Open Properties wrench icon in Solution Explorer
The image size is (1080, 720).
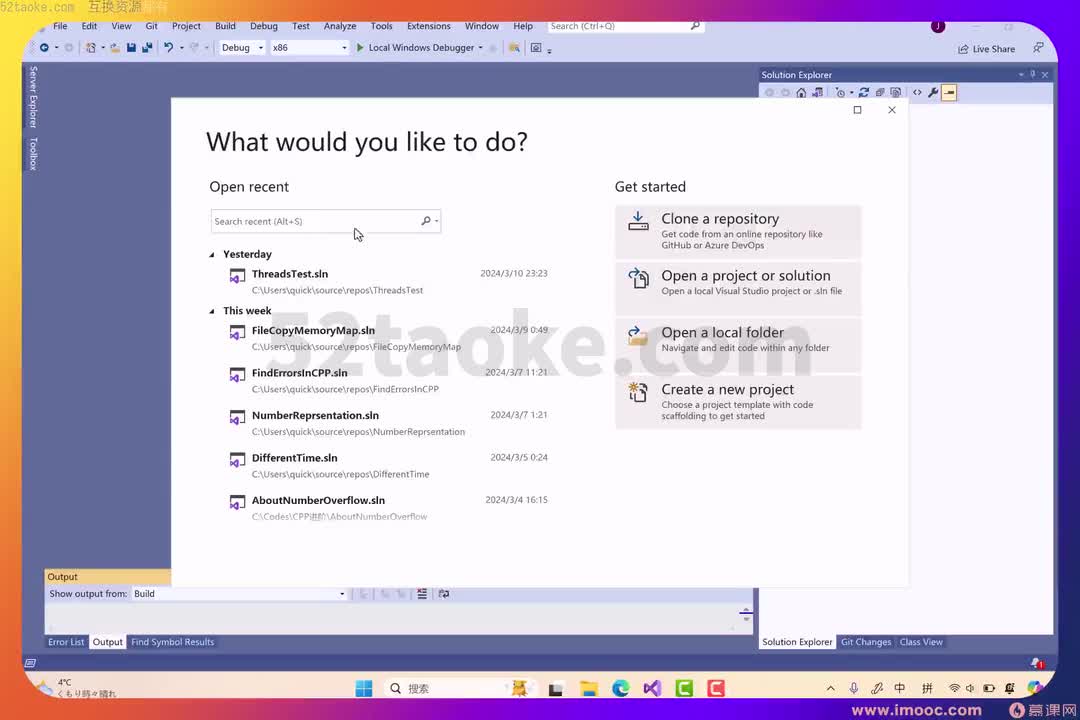[933, 92]
